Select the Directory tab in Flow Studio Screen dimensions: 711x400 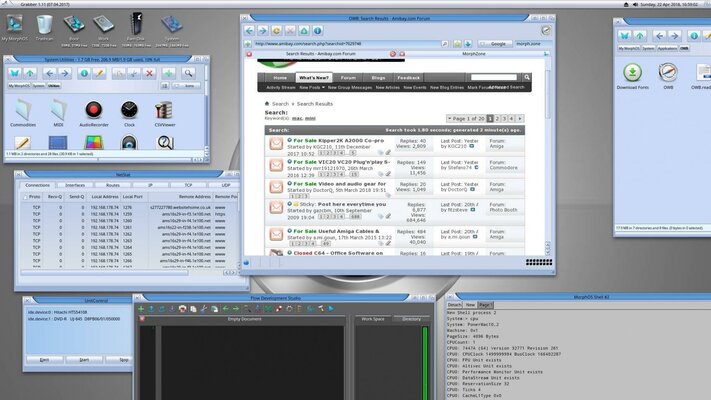pyautogui.click(x=411, y=319)
